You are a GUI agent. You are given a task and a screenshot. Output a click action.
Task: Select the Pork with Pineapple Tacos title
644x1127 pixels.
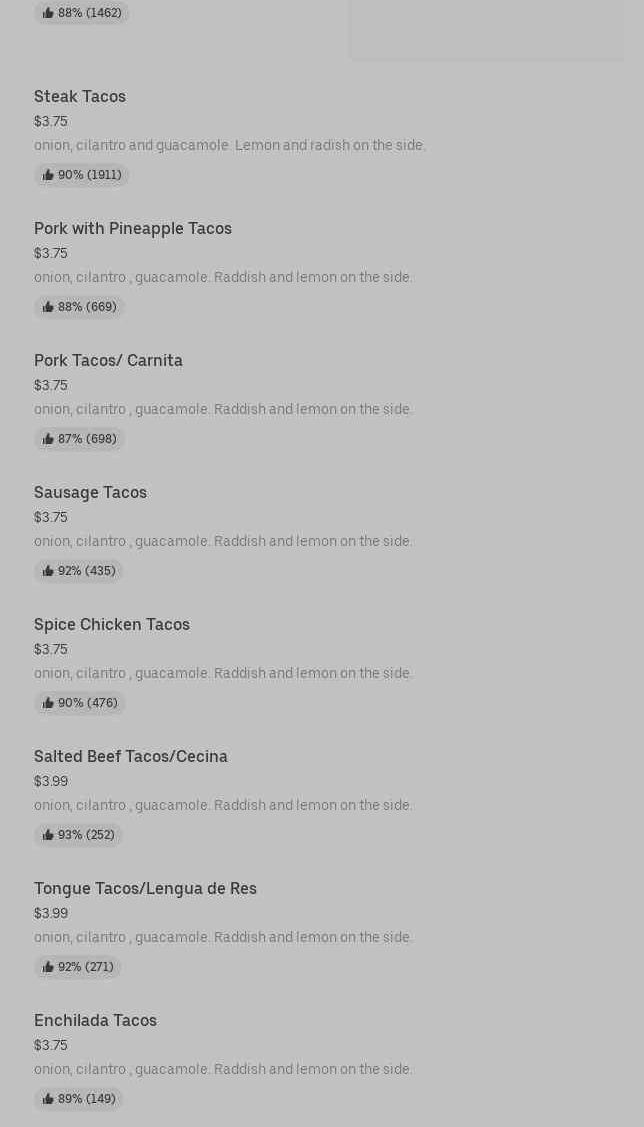pos(133,228)
